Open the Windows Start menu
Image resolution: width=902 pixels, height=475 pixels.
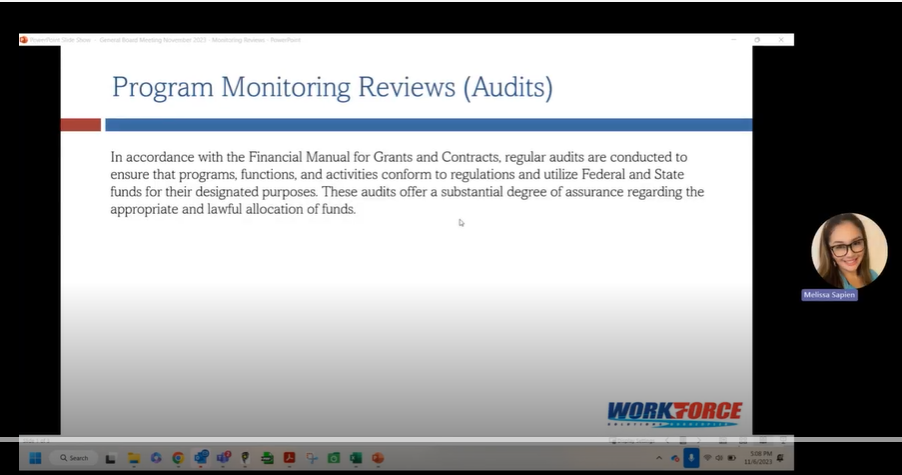(x=35, y=458)
